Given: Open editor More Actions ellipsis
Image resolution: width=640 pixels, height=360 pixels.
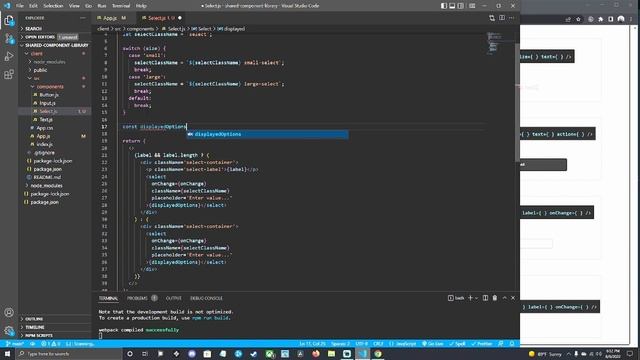Looking at the screenshot, I should point(511,18).
